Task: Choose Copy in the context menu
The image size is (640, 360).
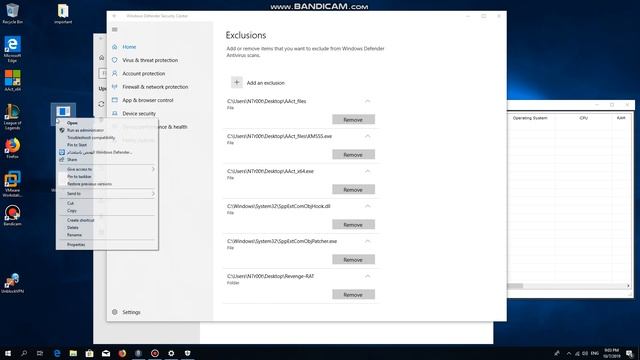Action: pyautogui.click(x=107, y=211)
